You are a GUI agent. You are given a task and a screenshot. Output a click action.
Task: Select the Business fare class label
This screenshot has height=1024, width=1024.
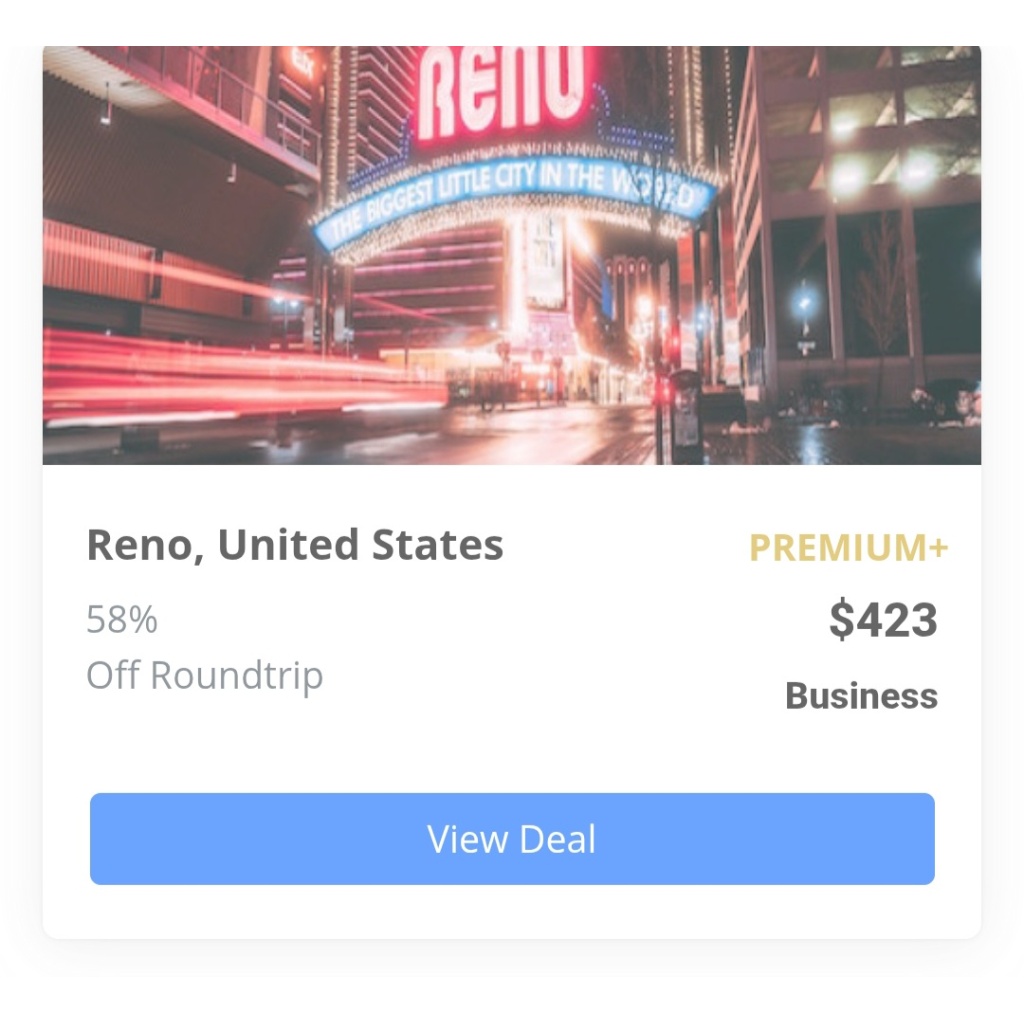tap(861, 696)
